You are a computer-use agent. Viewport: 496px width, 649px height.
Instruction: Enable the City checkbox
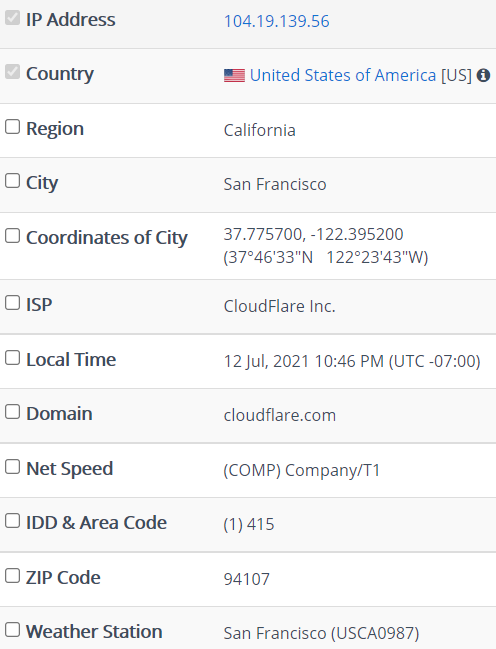12,180
